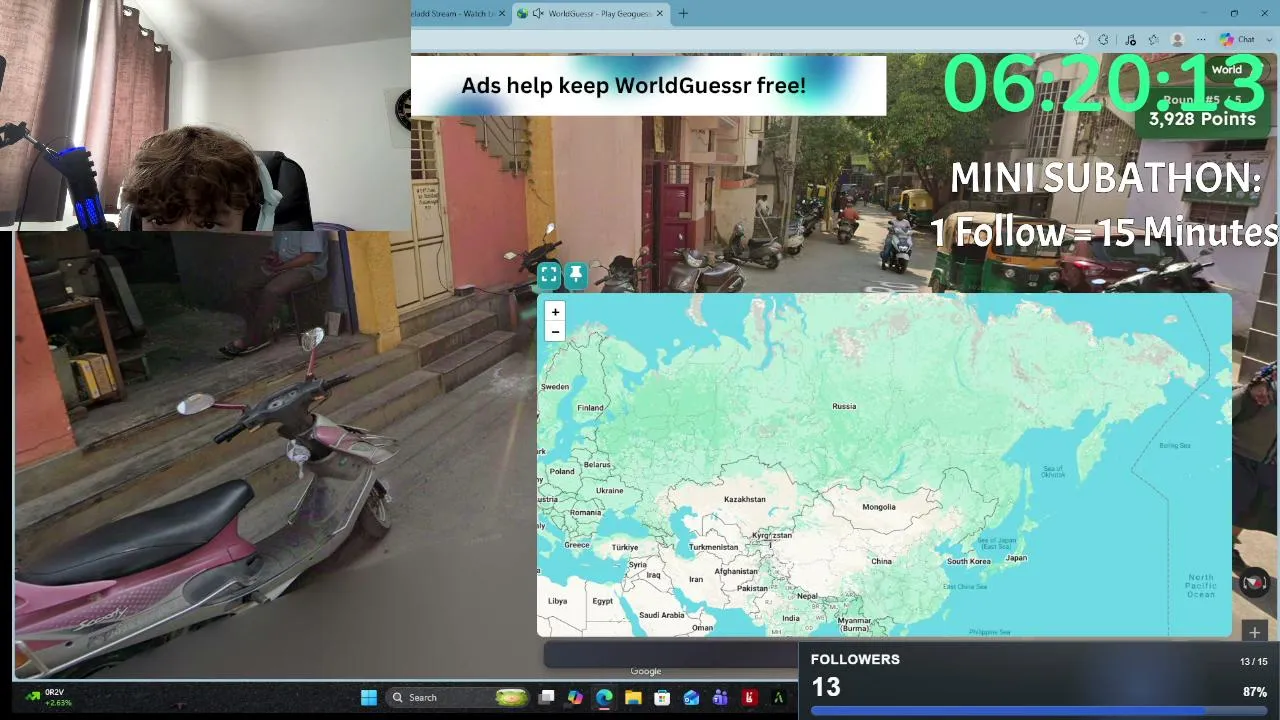This screenshot has width=1280, height=720.
Task: Zoom in on the guess map
Action: click(x=555, y=312)
